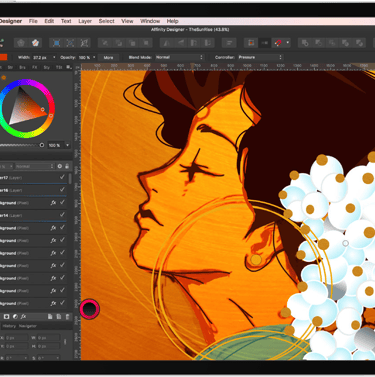Image resolution: width=375 pixels, height=377 pixels.
Task: Click the Divide boolean operation icon
Action: coord(359,43)
